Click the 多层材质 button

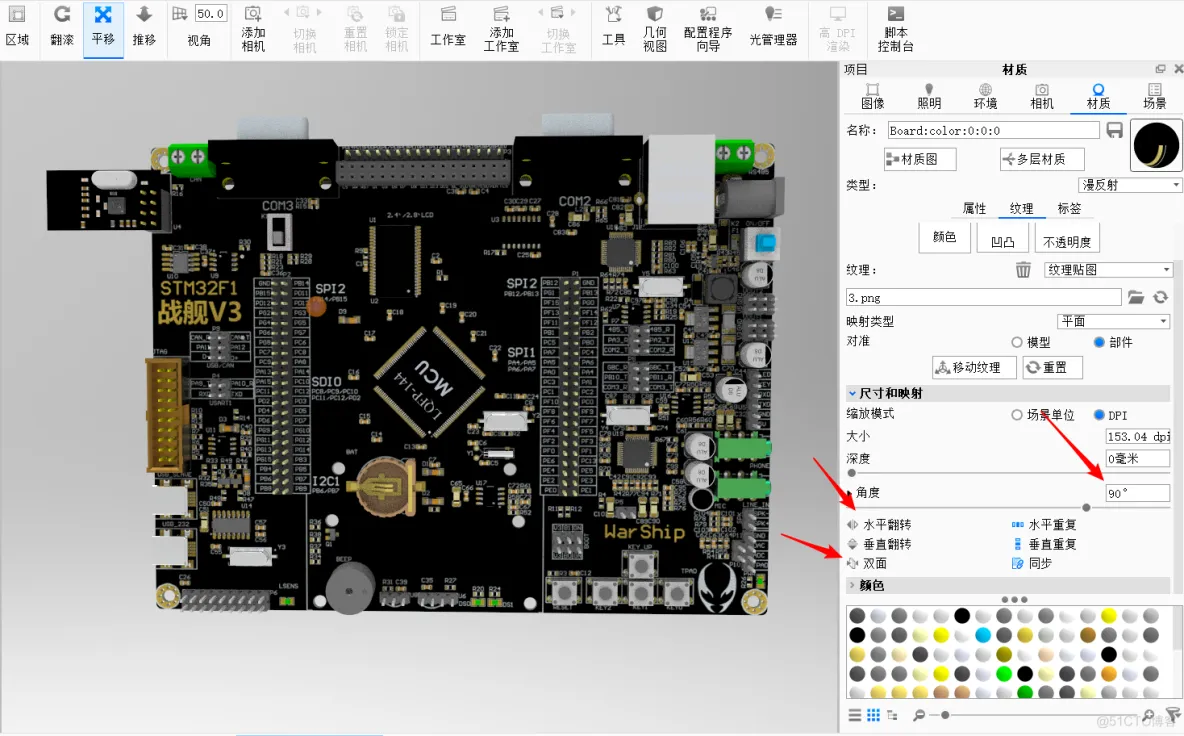1041,159
